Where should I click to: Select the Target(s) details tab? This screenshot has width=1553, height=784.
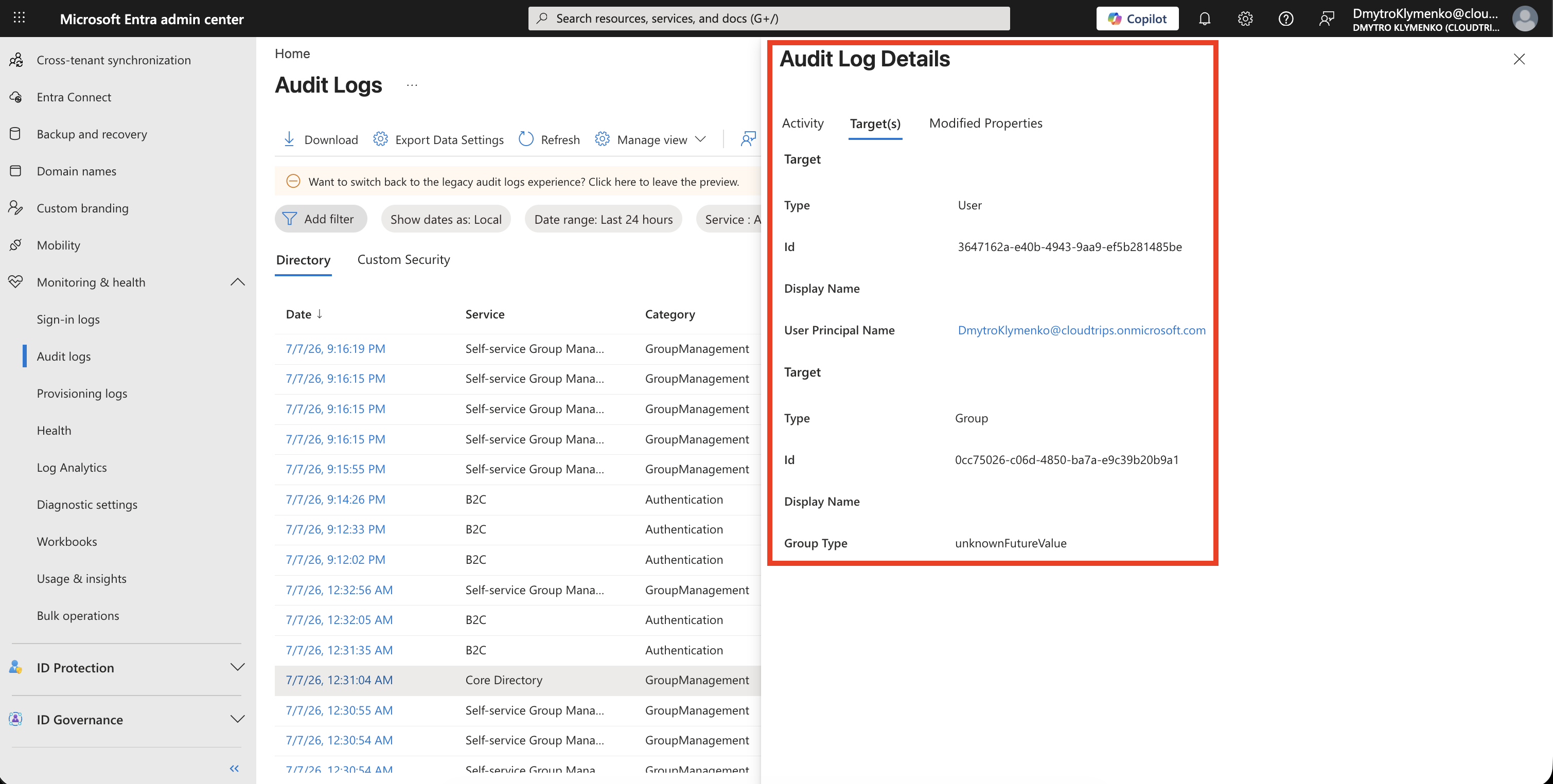(x=875, y=123)
